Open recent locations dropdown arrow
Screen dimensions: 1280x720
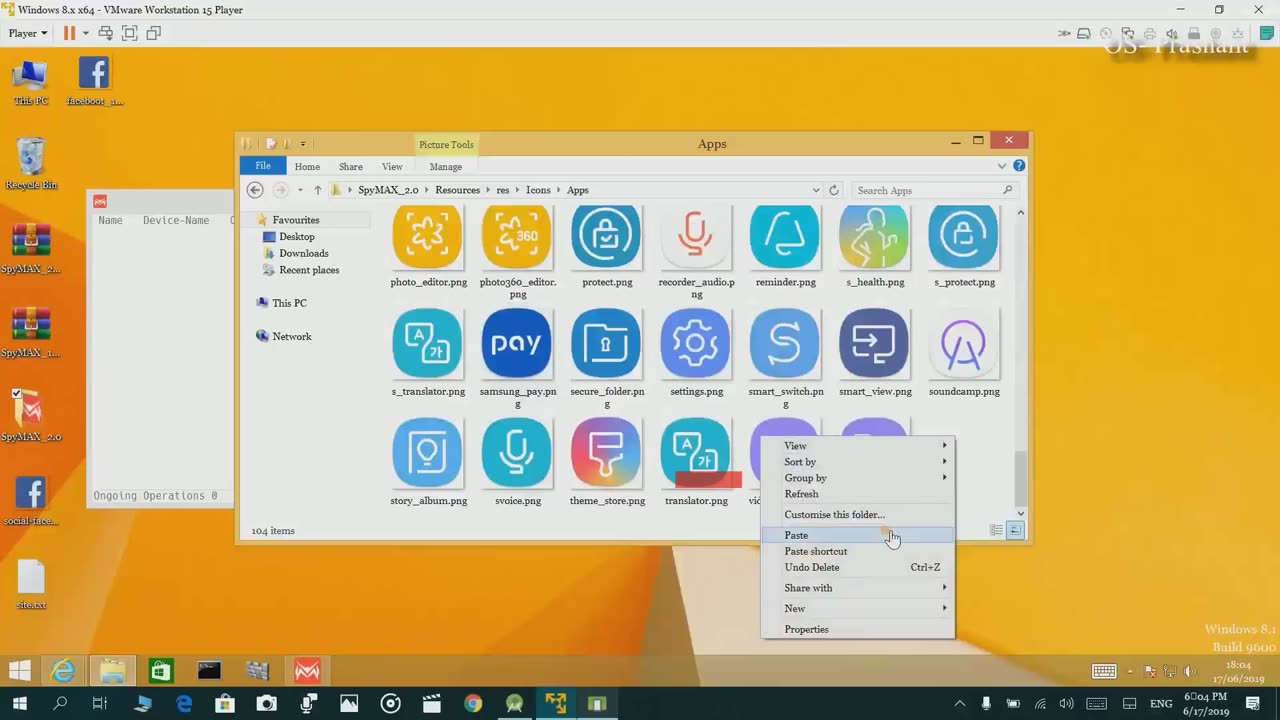pyautogui.click(x=300, y=190)
